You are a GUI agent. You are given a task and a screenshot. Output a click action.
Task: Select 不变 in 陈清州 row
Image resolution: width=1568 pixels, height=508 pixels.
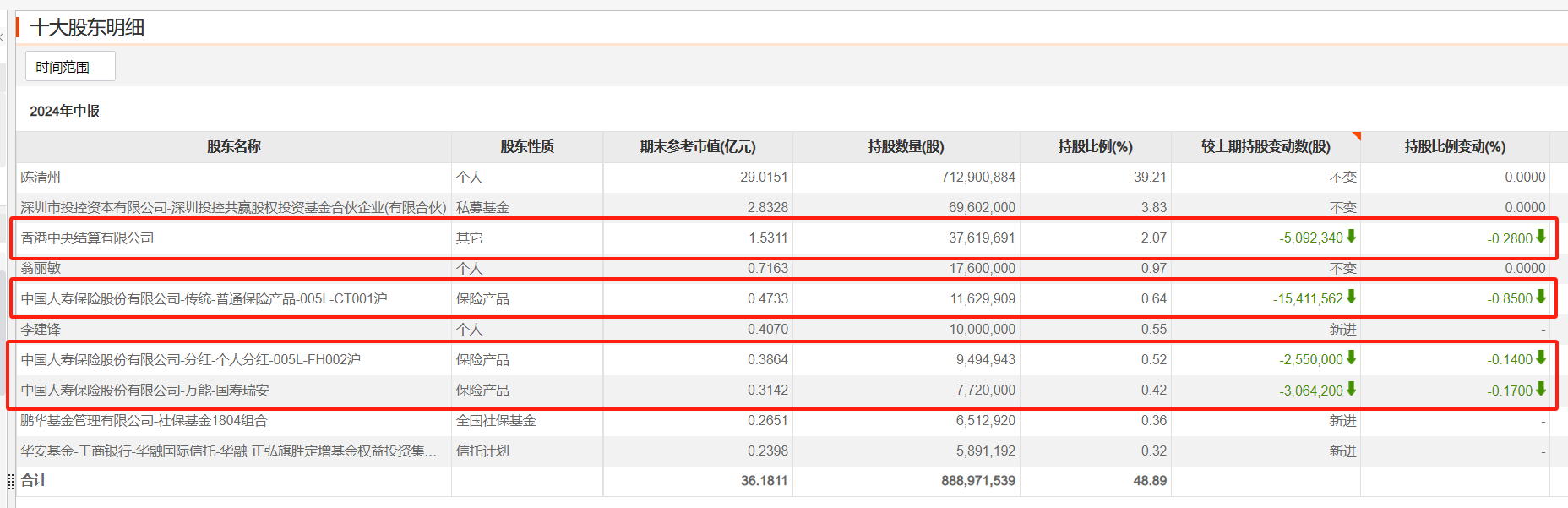point(1343,178)
